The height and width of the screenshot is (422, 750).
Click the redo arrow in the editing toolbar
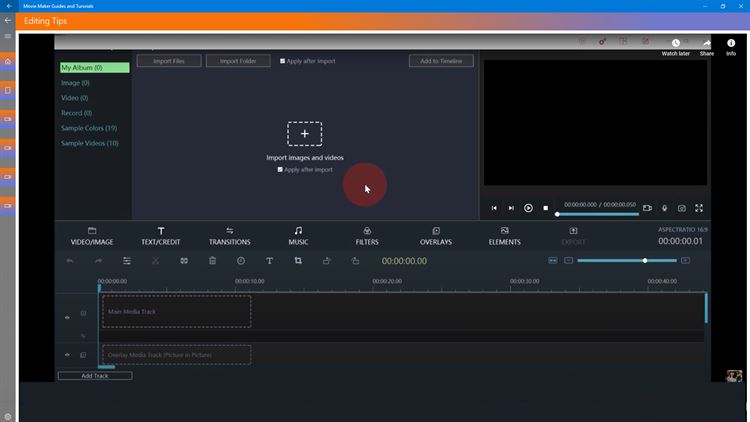[x=99, y=261]
